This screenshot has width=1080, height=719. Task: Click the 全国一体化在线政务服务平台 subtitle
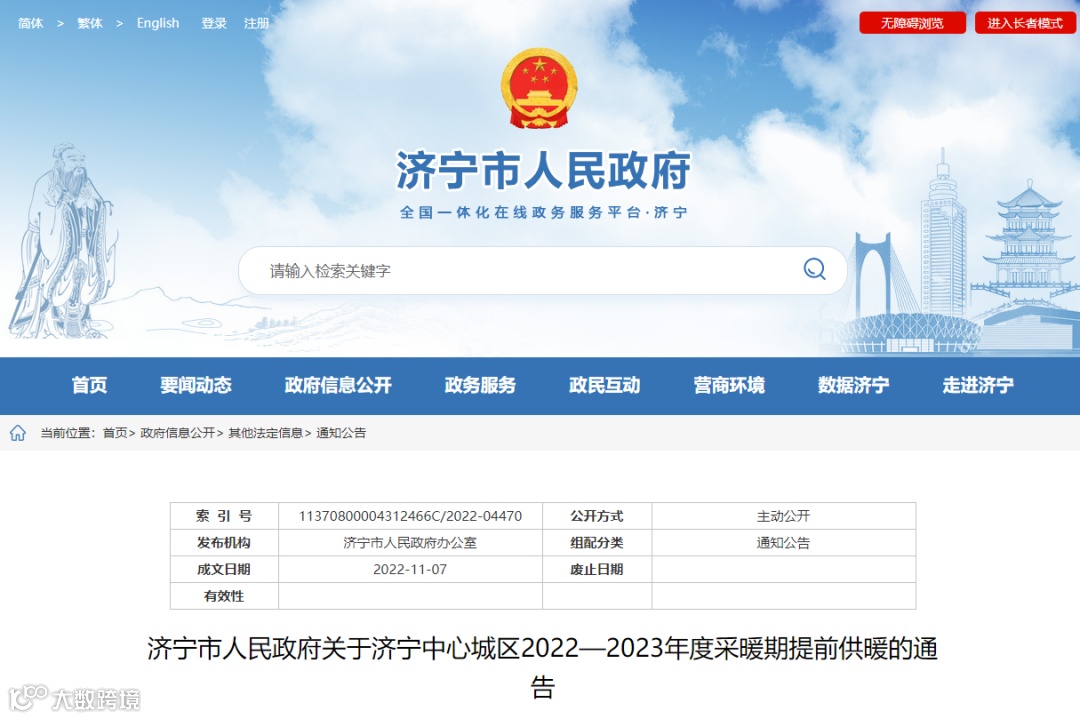point(543,212)
